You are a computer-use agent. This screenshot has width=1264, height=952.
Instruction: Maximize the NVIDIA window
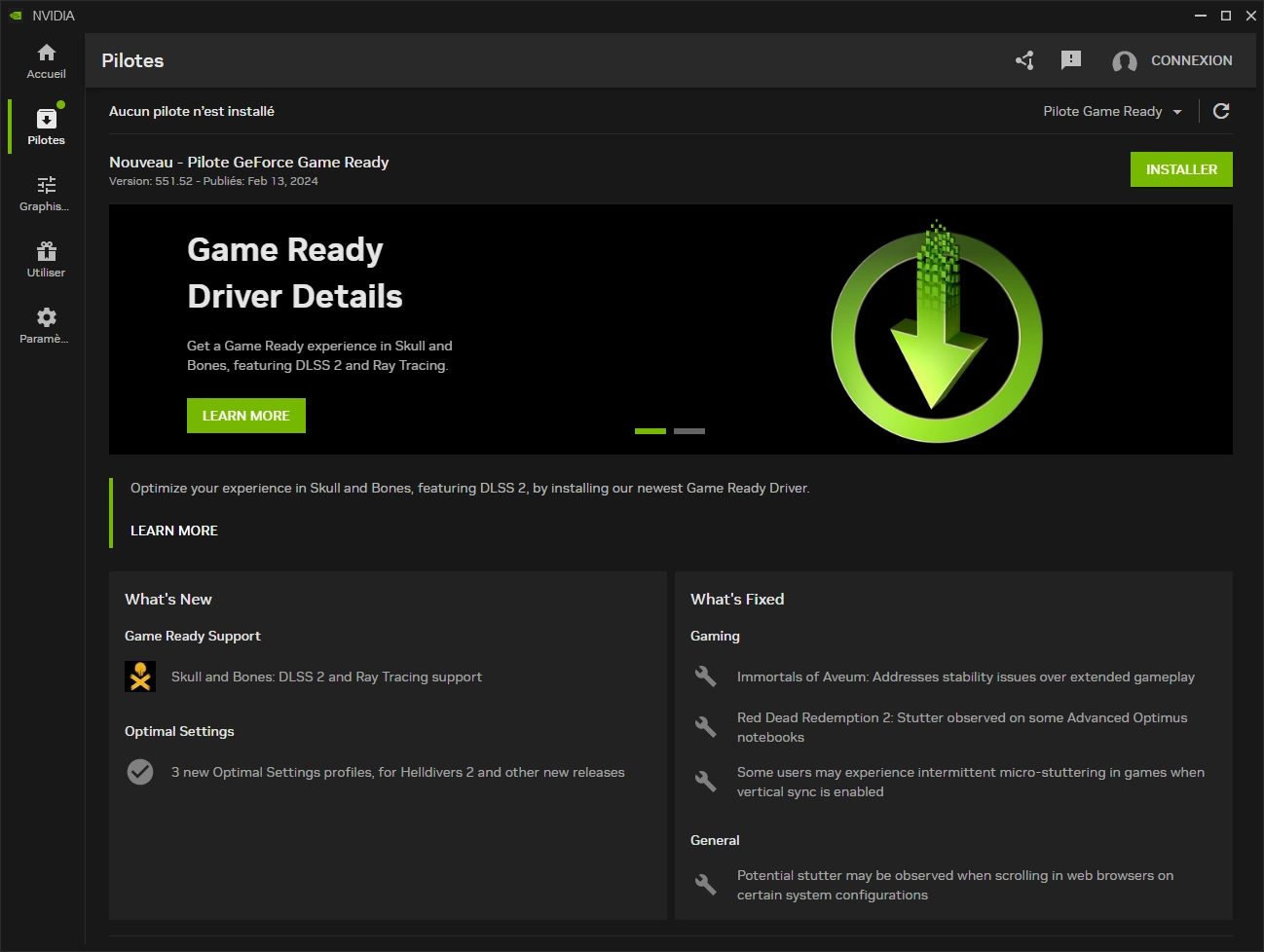(1226, 16)
